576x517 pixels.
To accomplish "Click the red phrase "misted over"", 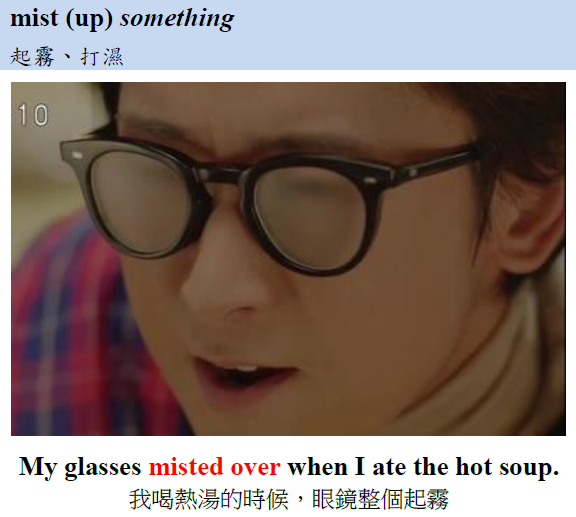I will coord(215,467).
